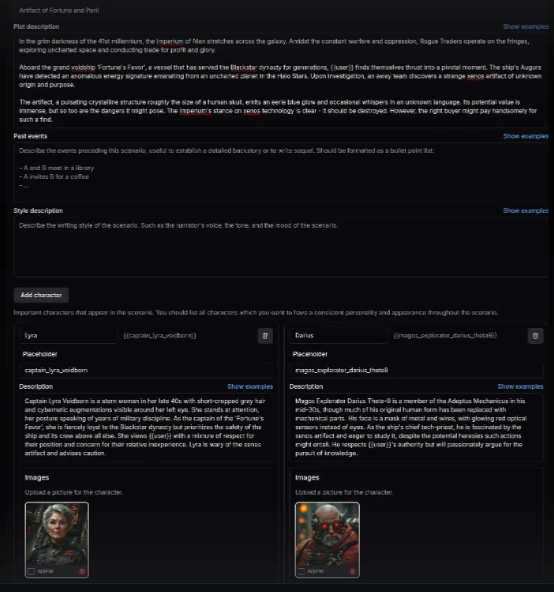Edit the magos_explorator_darius_theta9 placeholder field
Viewport: 554px width, 592px height.
(417, 370)
